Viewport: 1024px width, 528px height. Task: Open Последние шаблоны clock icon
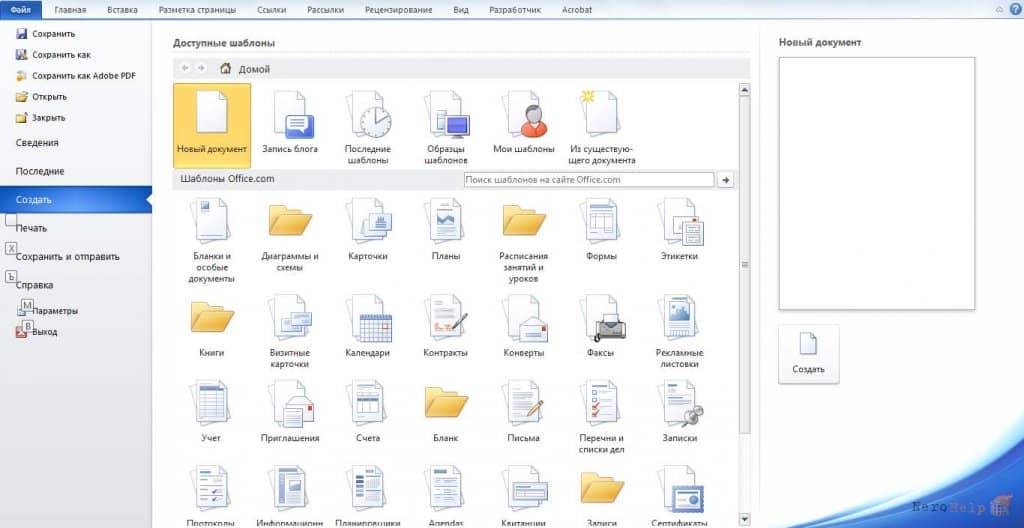coord(368,115)
